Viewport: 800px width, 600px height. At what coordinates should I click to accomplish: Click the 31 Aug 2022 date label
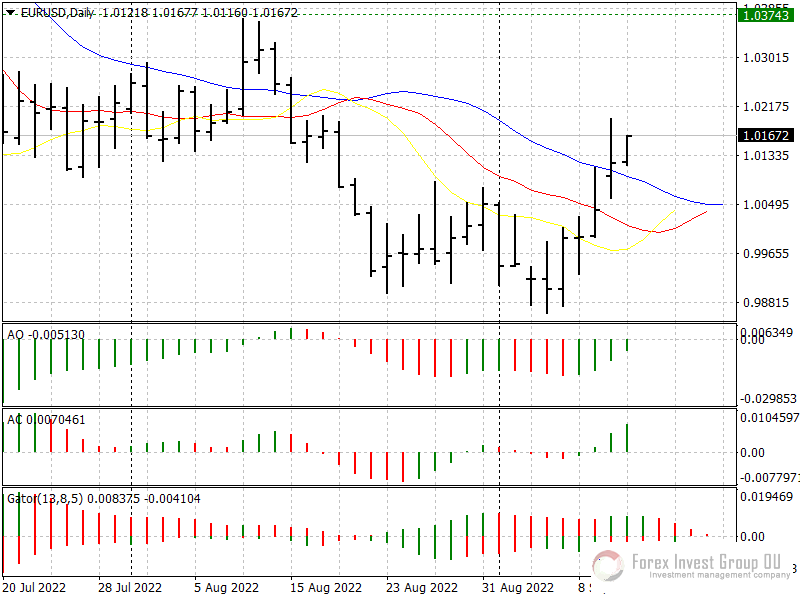517,587
